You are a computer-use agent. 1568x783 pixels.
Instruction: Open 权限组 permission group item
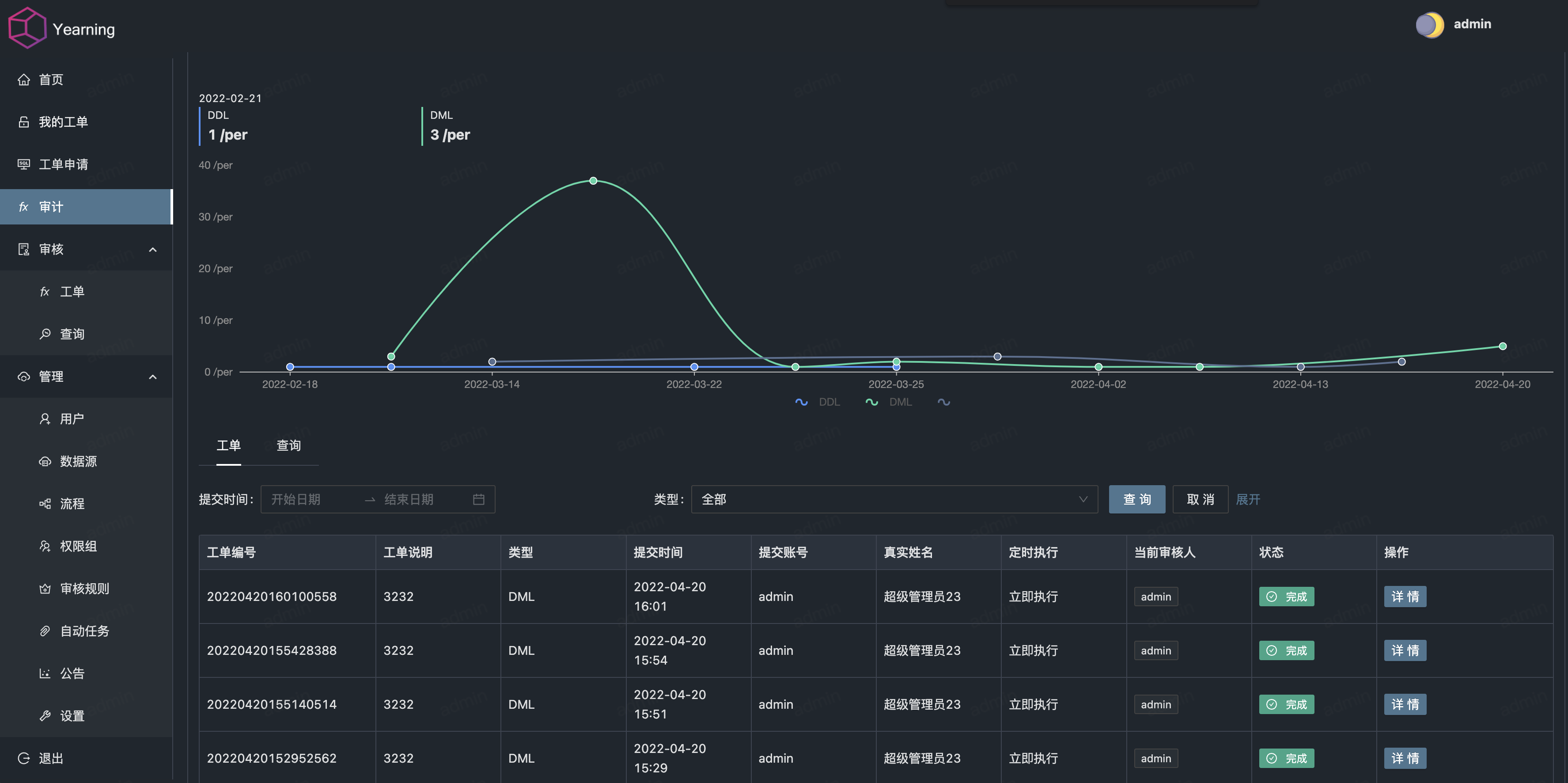tap(78, 546)
